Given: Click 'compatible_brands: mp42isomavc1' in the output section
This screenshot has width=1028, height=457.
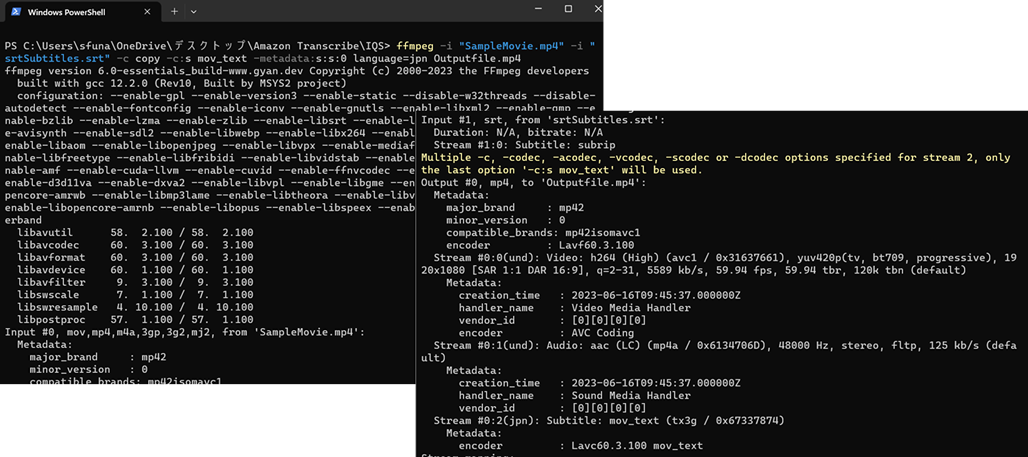Looking at the screenshot, I should point(543,232).
